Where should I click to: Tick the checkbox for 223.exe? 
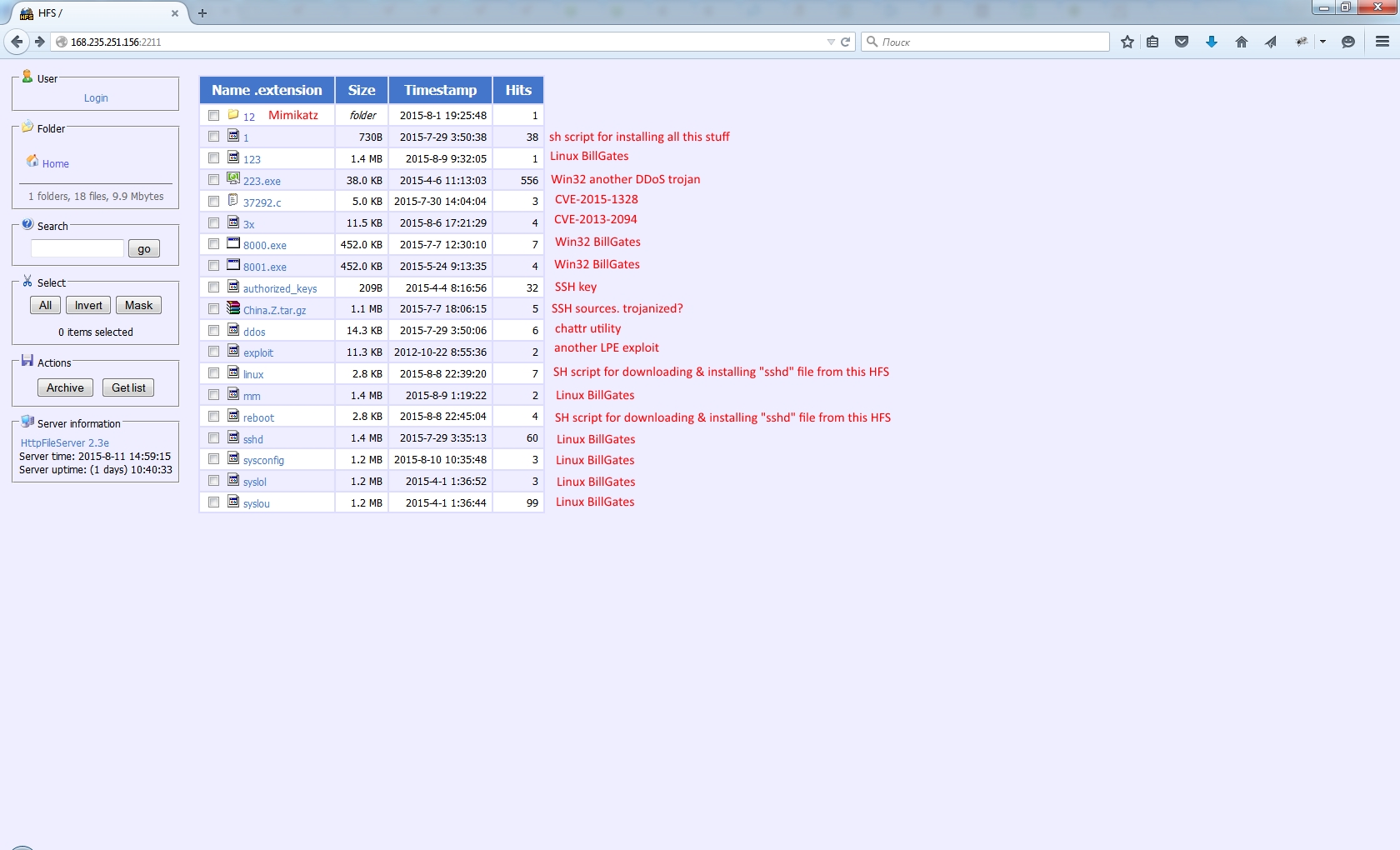tap(214, 180)
